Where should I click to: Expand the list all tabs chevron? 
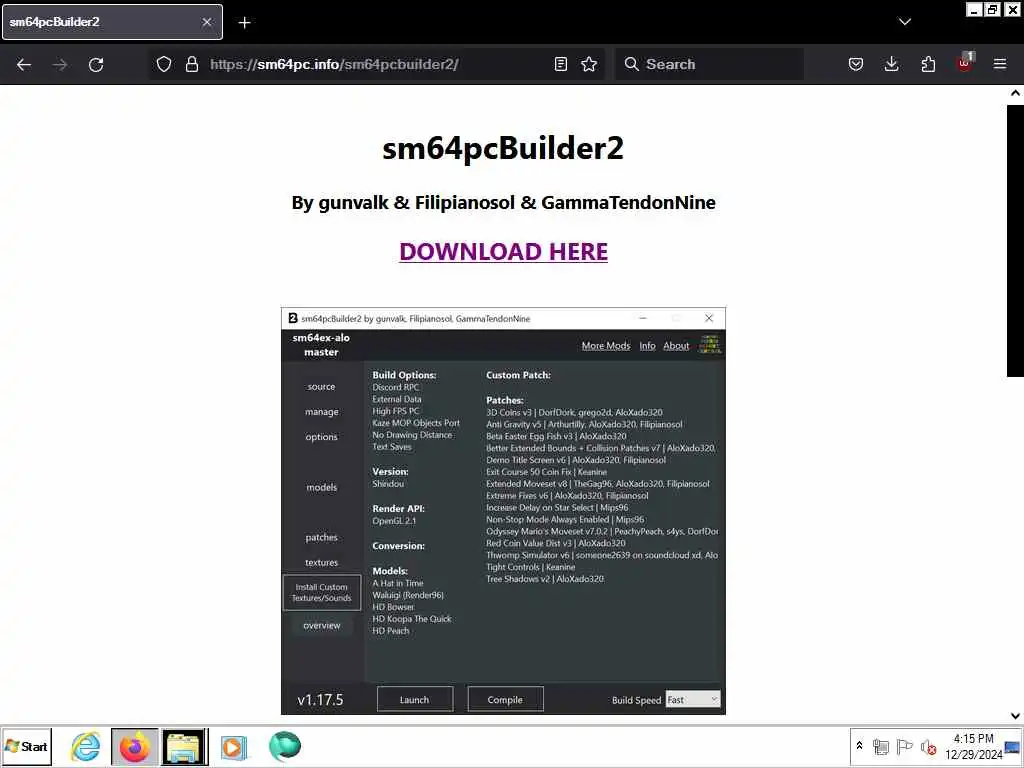(x=904, y=22)
